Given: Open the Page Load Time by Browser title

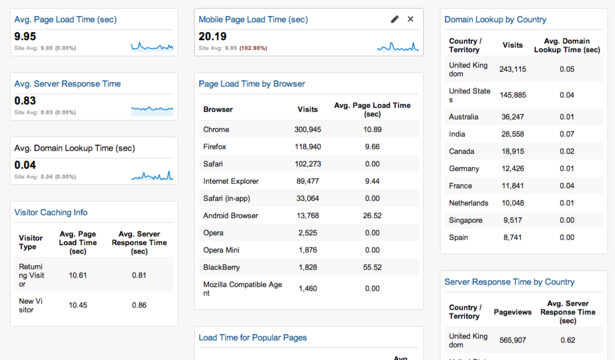Looking at the screenshot, I should click(x=252, y=84).
